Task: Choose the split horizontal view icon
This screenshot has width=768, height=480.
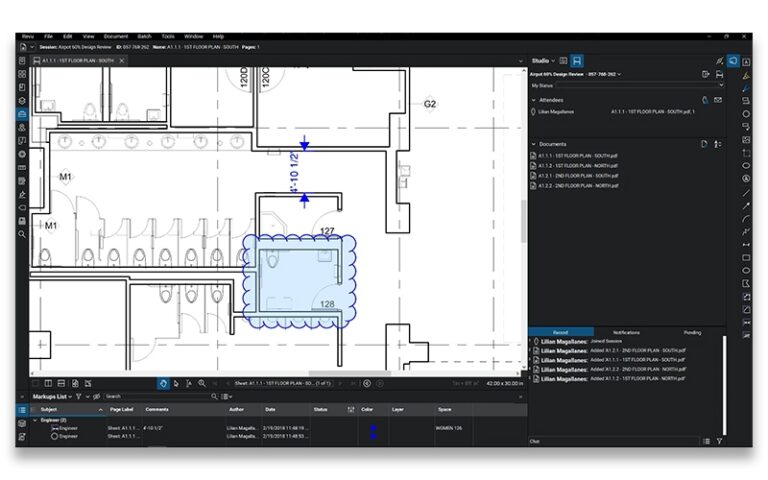Action: [61, 384]
